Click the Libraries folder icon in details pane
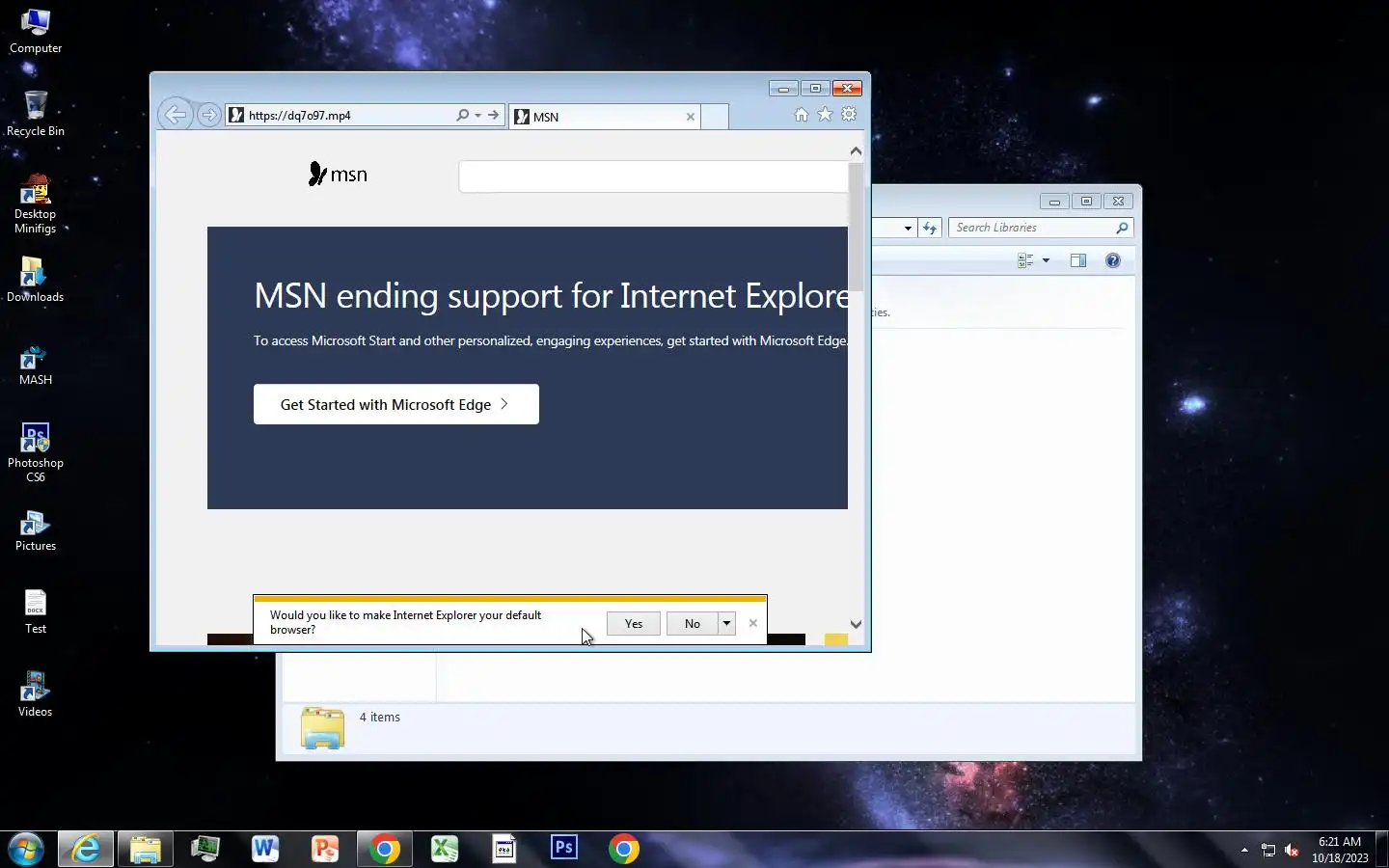 [x=322, y=727]
